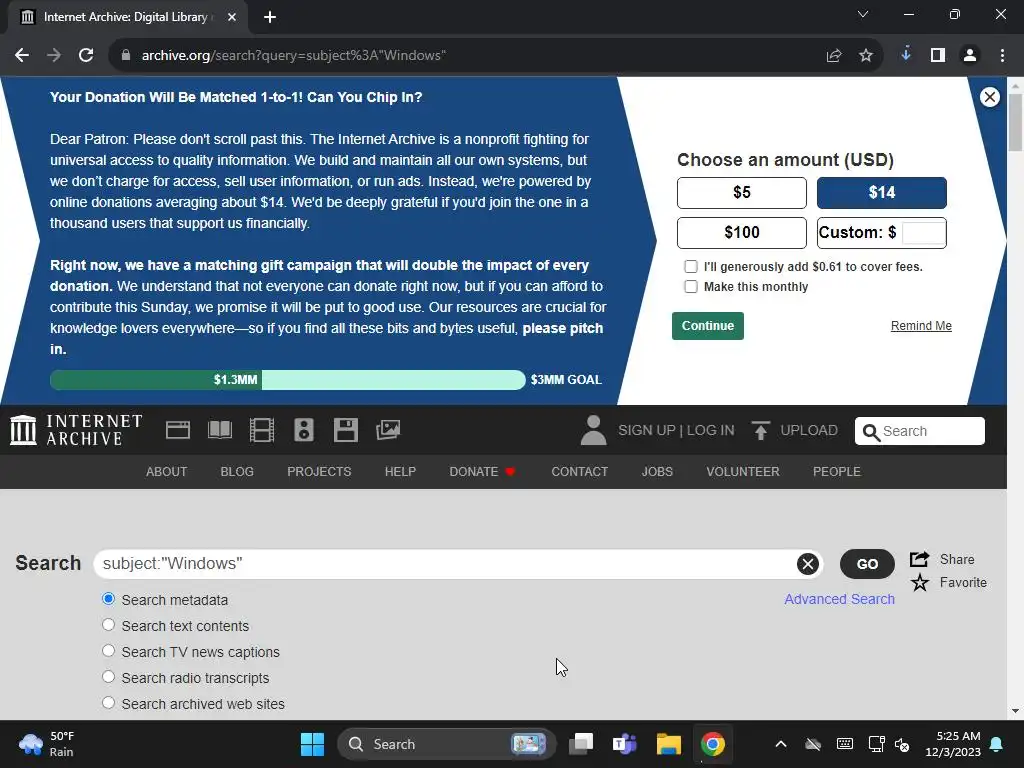Viewport: 1024px width, 768px height.
Task: Clear the search query with X button
Action: [x=808, y=564]
